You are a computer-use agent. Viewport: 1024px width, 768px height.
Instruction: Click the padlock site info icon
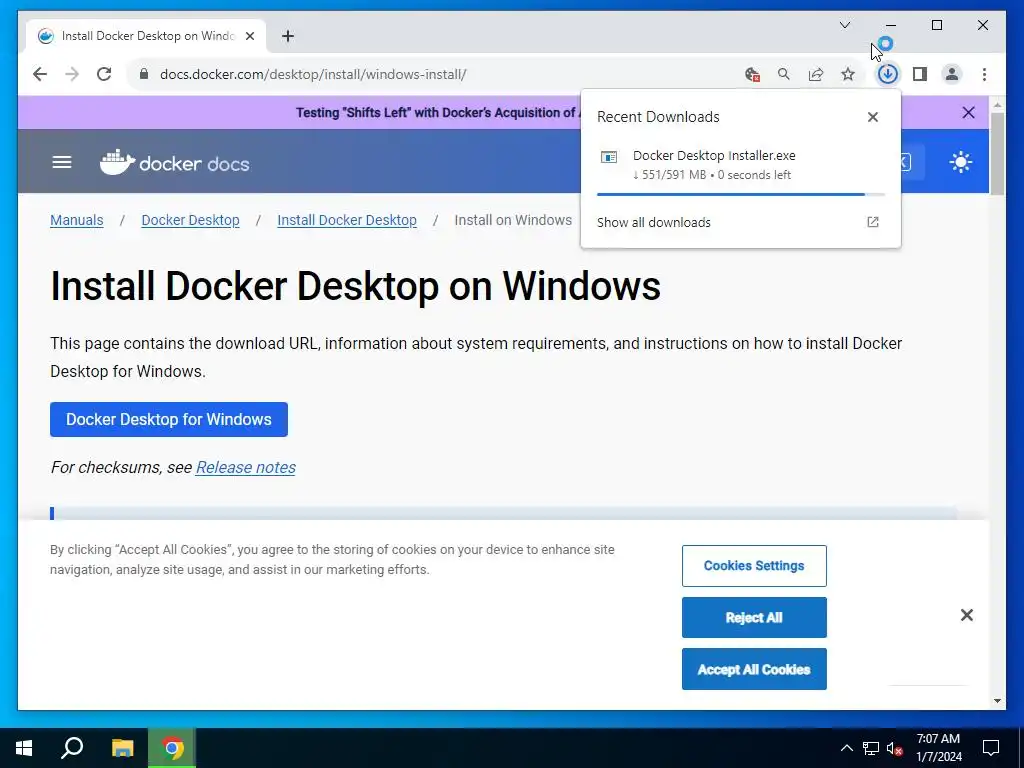(144, 74)
